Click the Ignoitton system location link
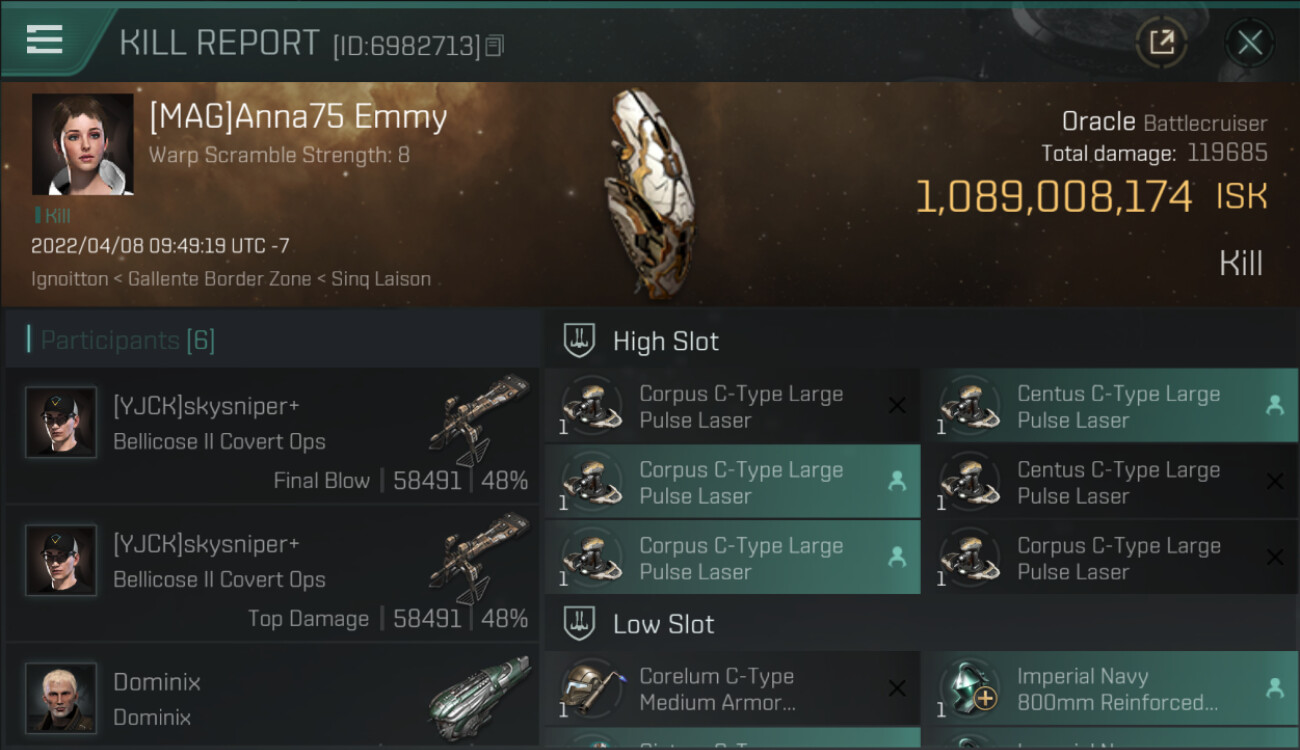 [x=69, y=279]
